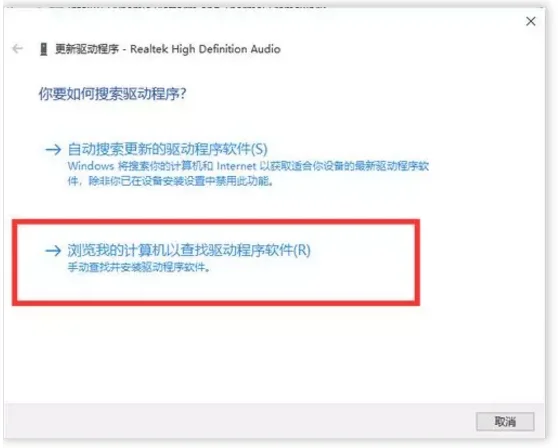Click the device icon beside 更新驱动程序 title
Image resolution: width=558 pixels, height=448 pixels.
(x=44, y=49)
